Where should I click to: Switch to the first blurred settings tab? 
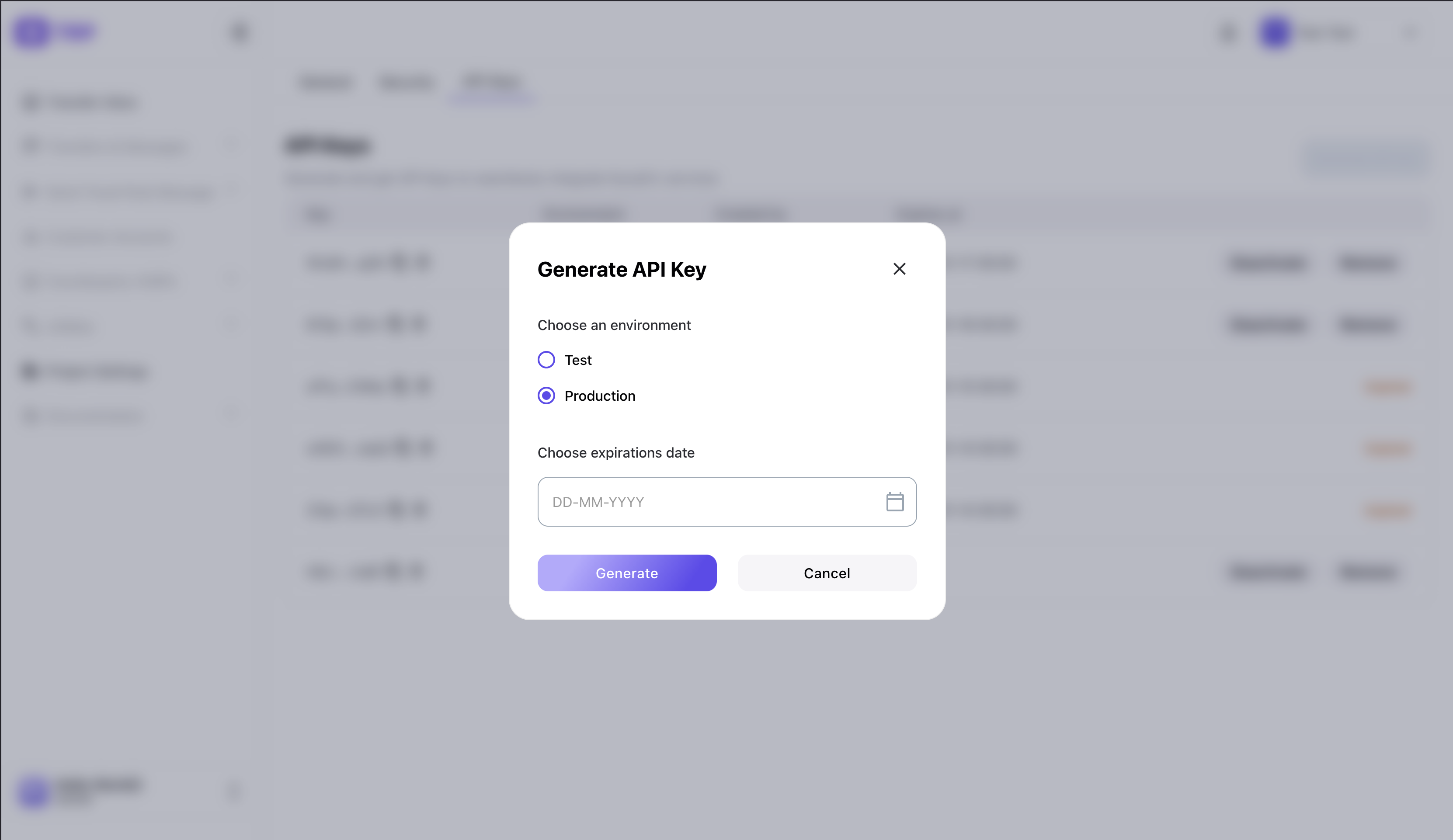click(x=326, y=83)
